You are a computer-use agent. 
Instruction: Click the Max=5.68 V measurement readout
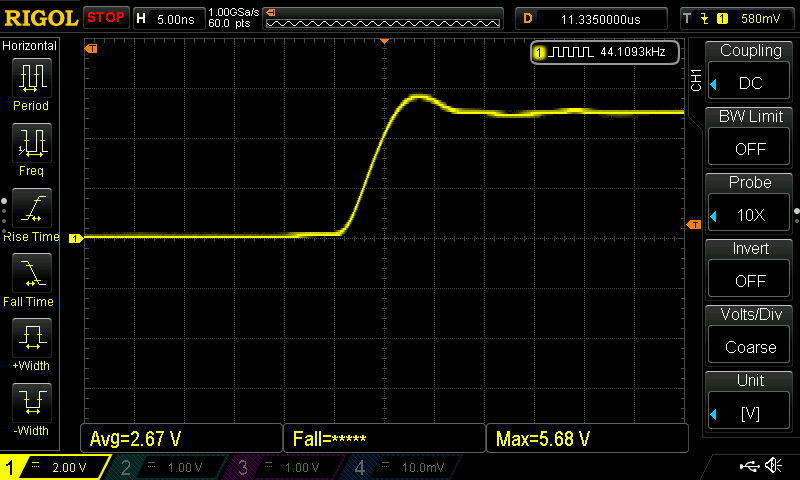586,438
